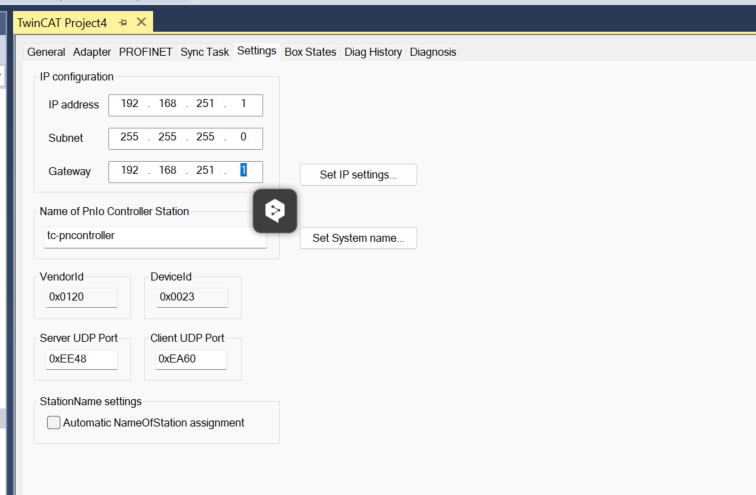The height and width of the screenshot is (495, 756).
Task: Click the Server UDP Port field
Action: 81,359
